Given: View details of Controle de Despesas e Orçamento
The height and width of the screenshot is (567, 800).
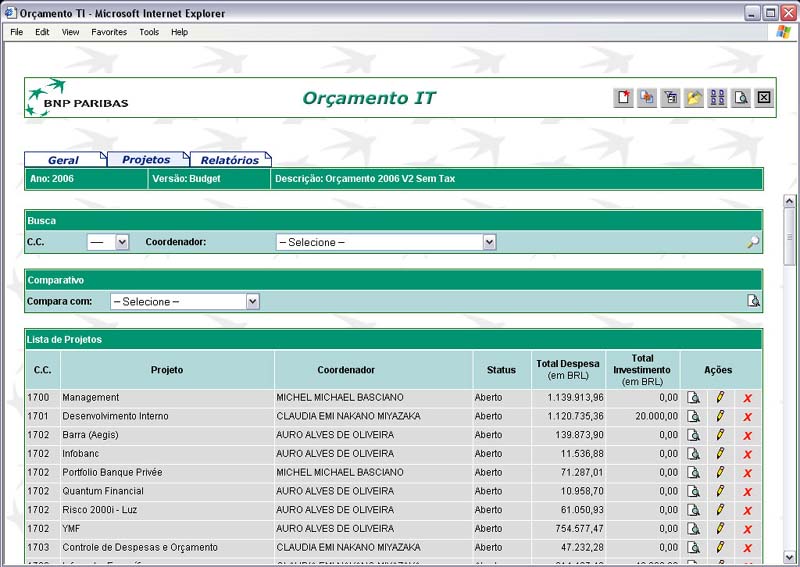Looking at the screenshot, I should click(x=693, y=548).
